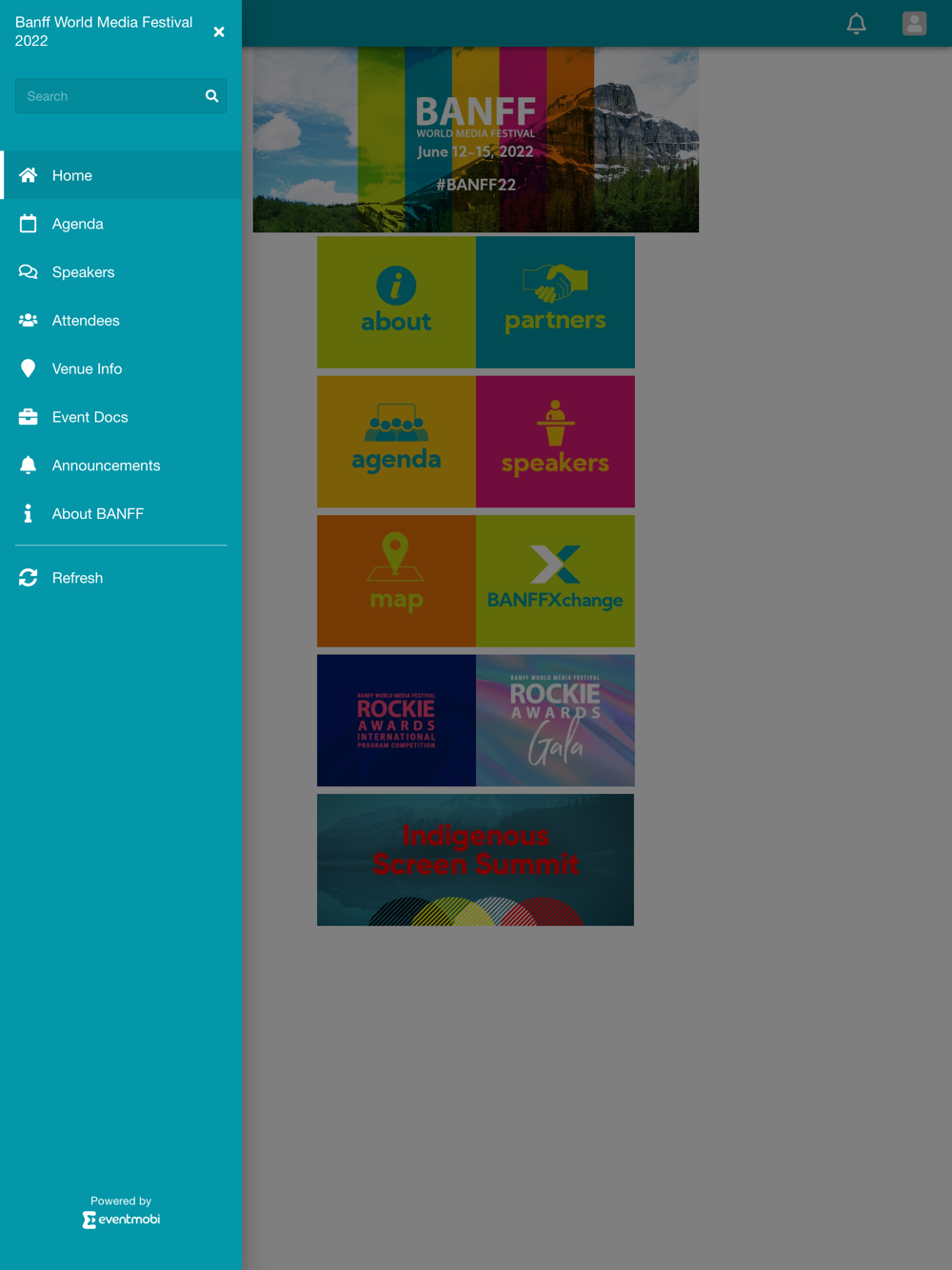The height and width of the screenshot is (1270, 952).
Task: Open the Indigenous Screen Summit banner
Action: pos(475,860)
